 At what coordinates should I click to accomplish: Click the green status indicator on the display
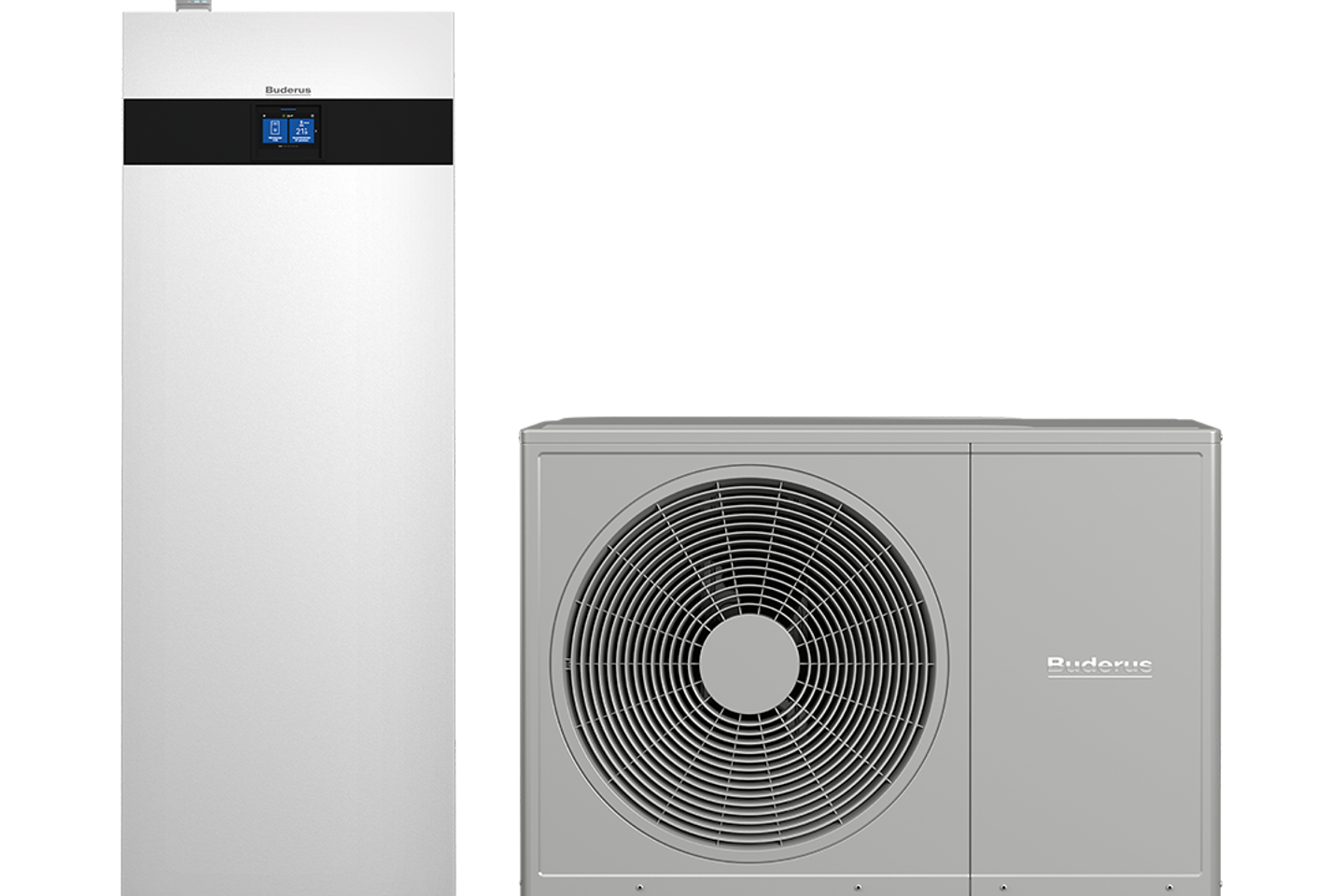[x=284, y=116]
